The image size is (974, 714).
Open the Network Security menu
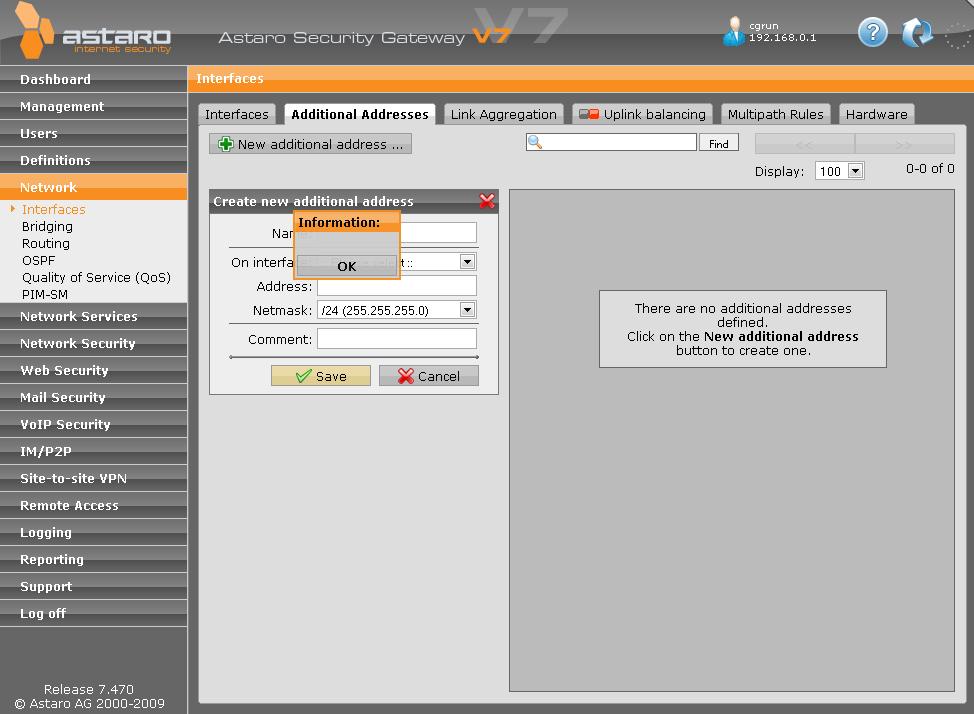pos(93,343)
